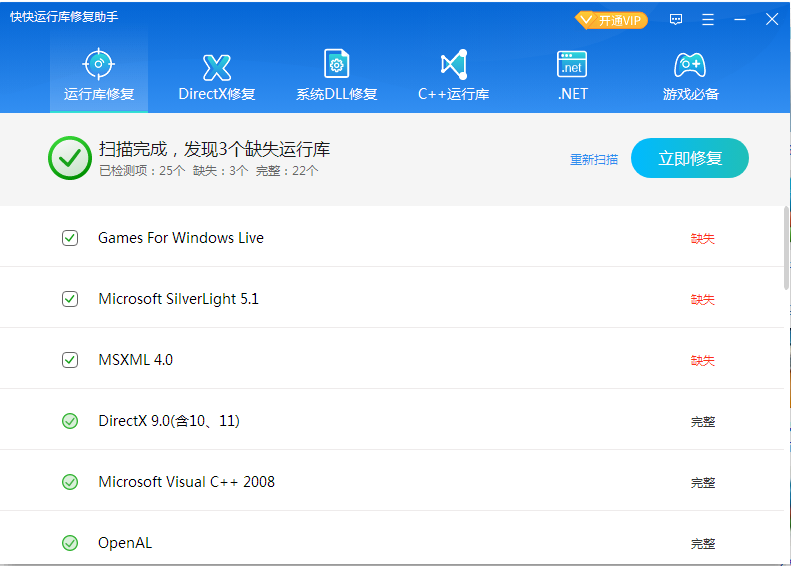This screenshot has width=791, height=566.
Task: Click the green scan-complete checkmark icon
Action: [70, 158]
